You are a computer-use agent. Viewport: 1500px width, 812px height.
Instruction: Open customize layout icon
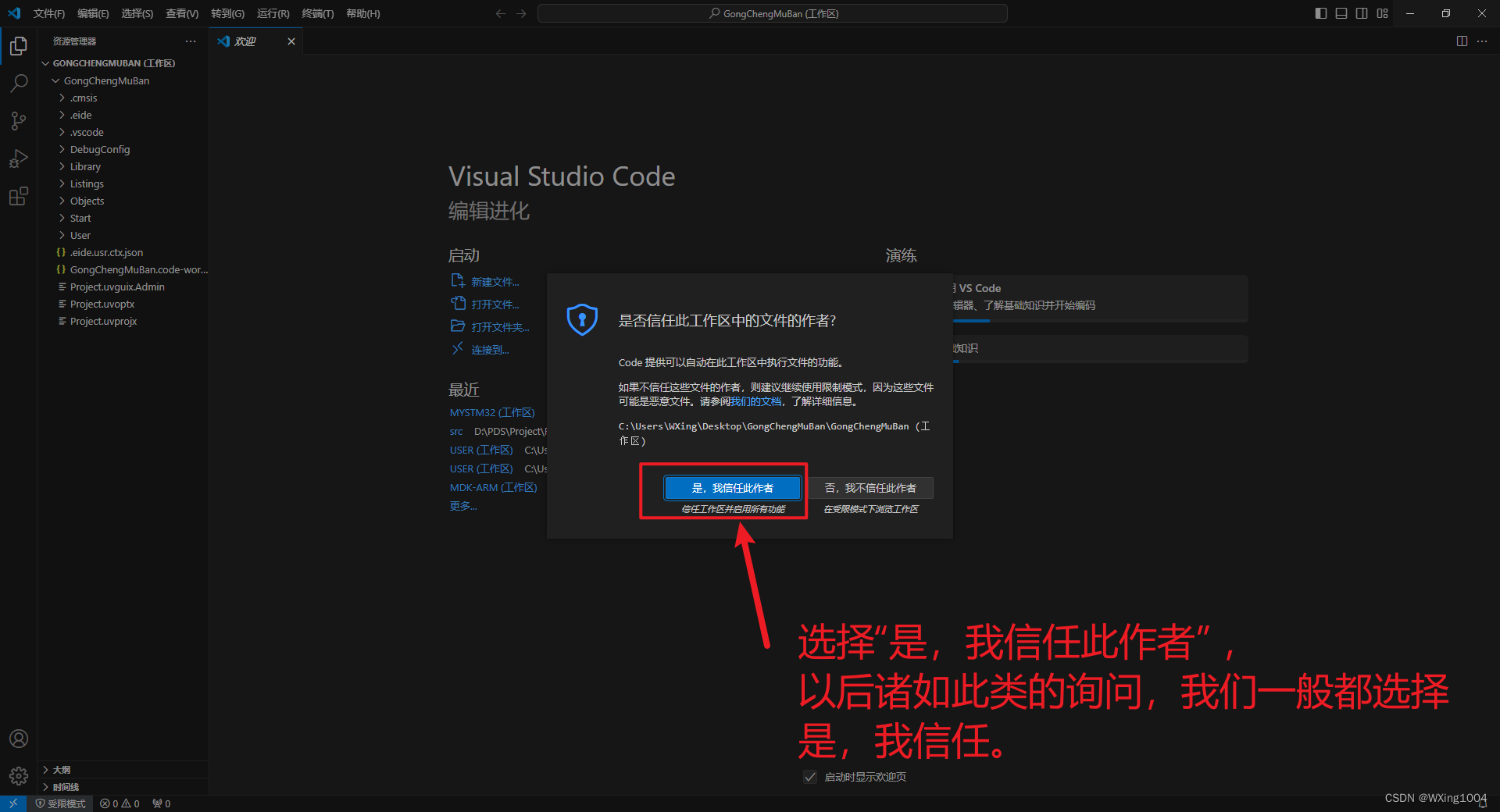(1382, 13)
